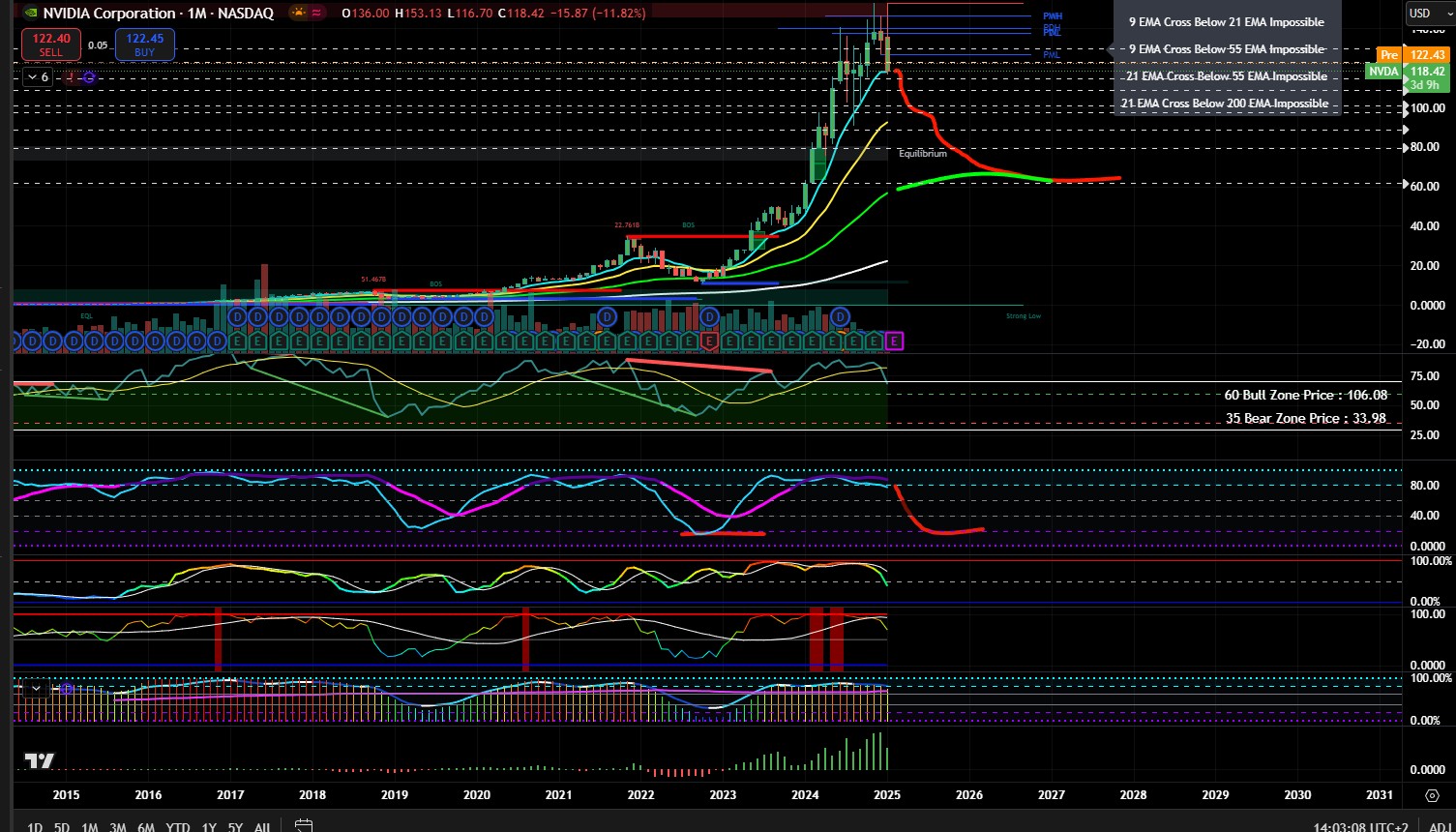Click the pink approximately-equal data icon
Viewport: 1456px width, 832px height.
pos(317,14)
